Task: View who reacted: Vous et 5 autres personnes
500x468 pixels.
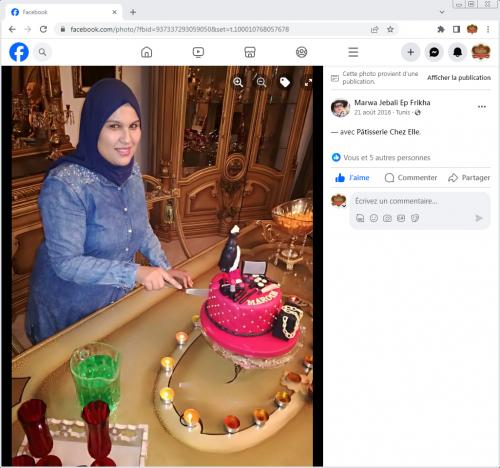Action: click(387, 158)
